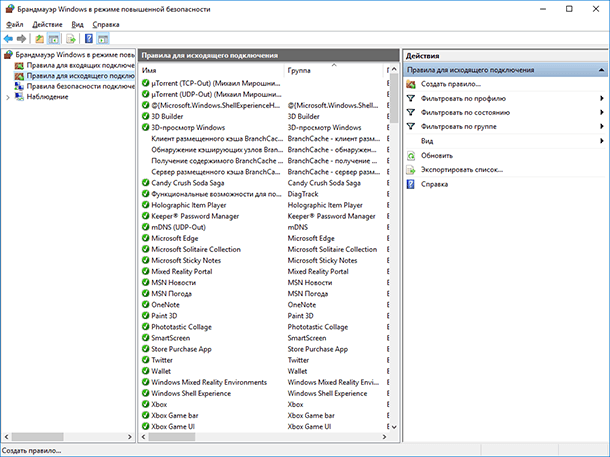Screen dimensions: 610x457
Task: Select Keeper Password Manager rule name
Action: coord(195,216)
